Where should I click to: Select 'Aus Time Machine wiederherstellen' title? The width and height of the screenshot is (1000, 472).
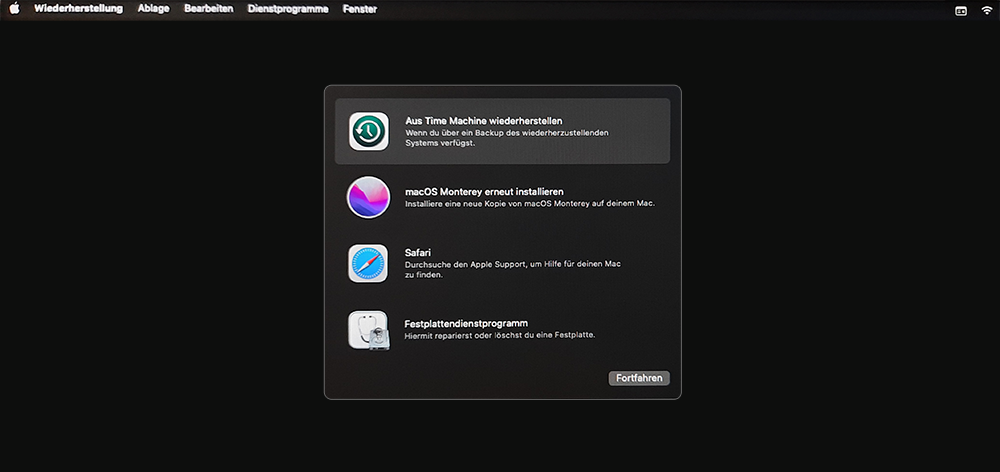483,121
